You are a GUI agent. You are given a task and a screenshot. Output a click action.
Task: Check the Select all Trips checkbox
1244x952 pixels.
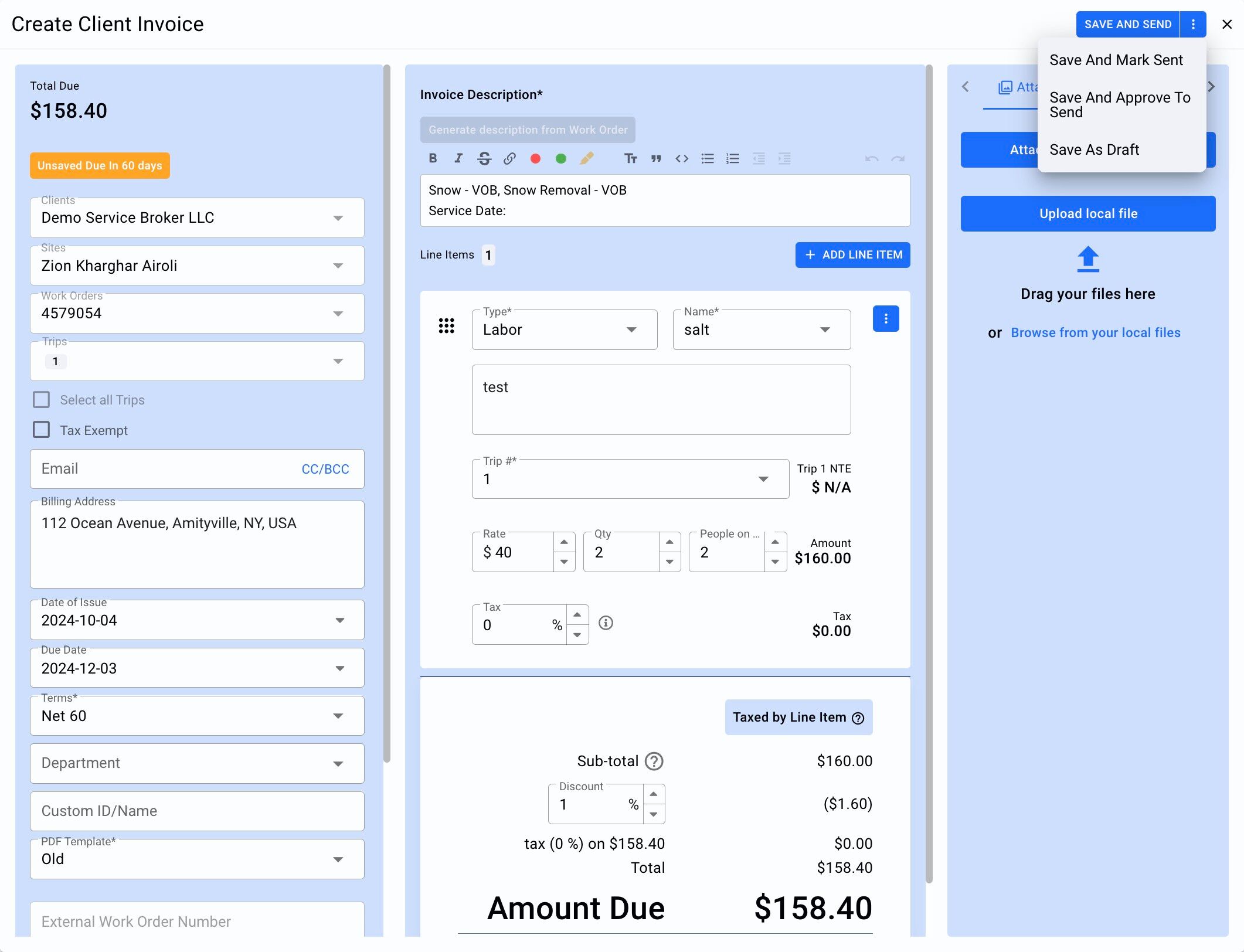coord(41,400)
